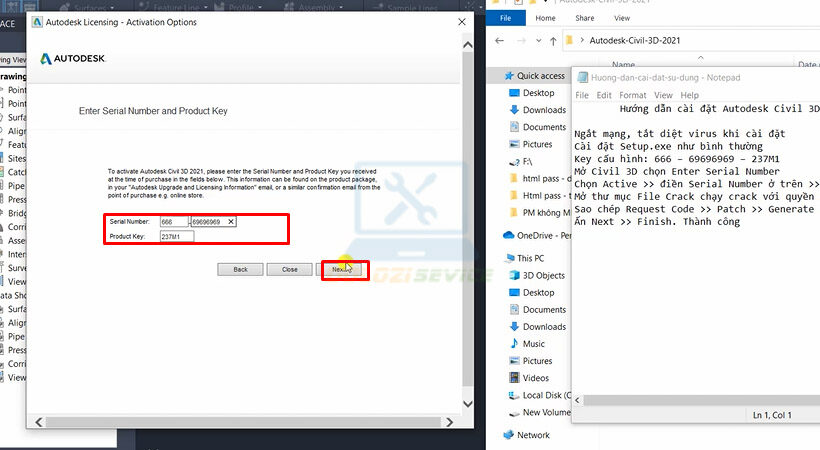Open the Format menu in Notepad

(x=632, y=95)
